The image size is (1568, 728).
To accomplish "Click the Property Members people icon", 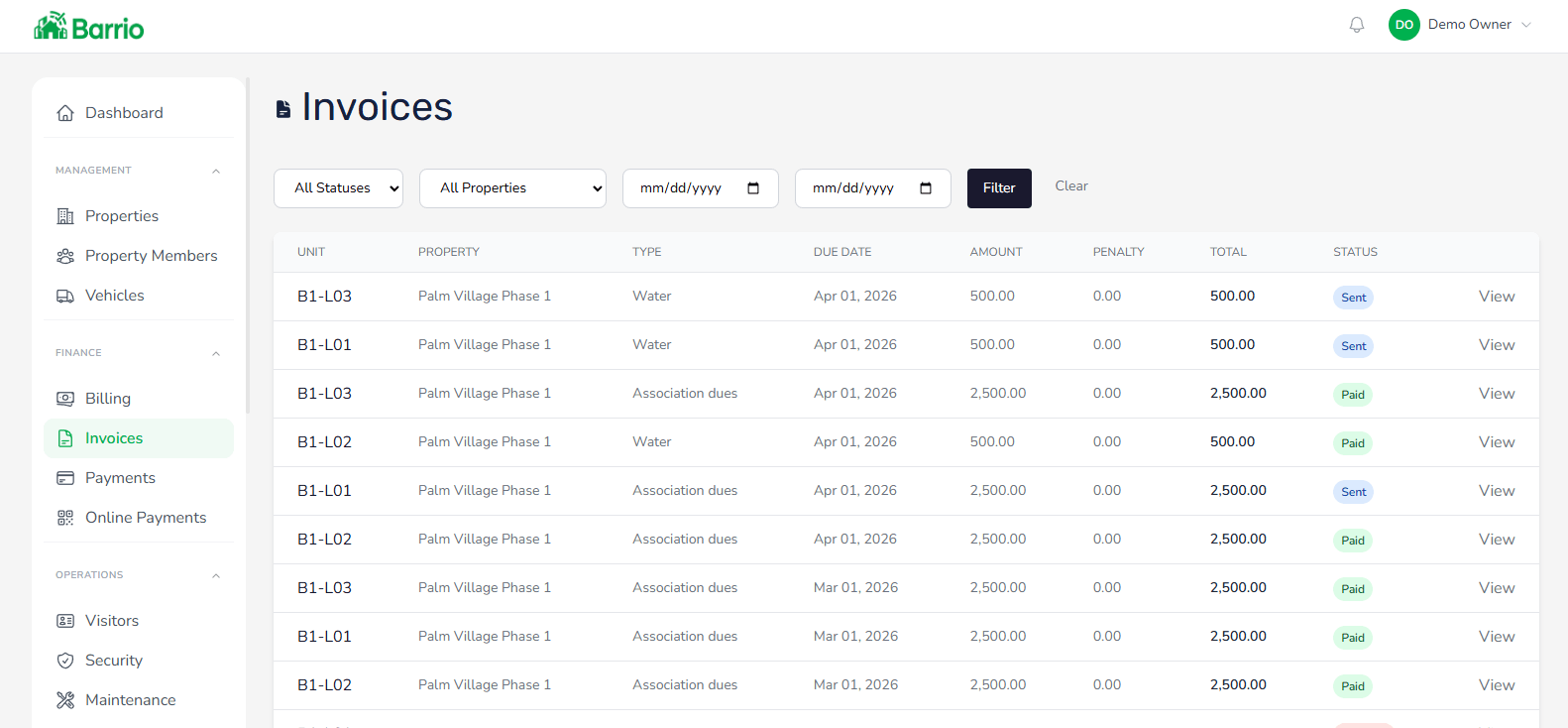I will 65,256.
